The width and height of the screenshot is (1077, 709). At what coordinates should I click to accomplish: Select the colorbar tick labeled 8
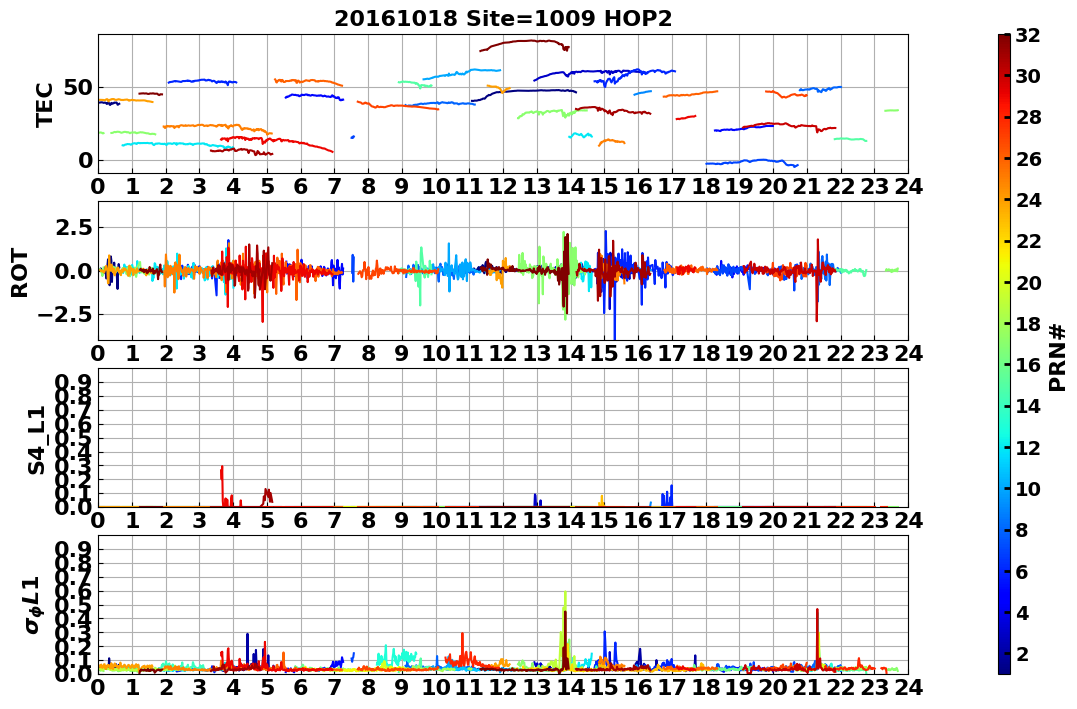point(1022,530)
